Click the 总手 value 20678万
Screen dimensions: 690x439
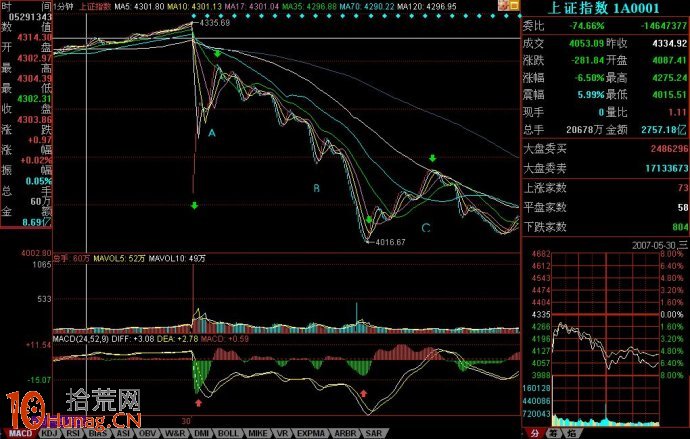click(585, 130)
